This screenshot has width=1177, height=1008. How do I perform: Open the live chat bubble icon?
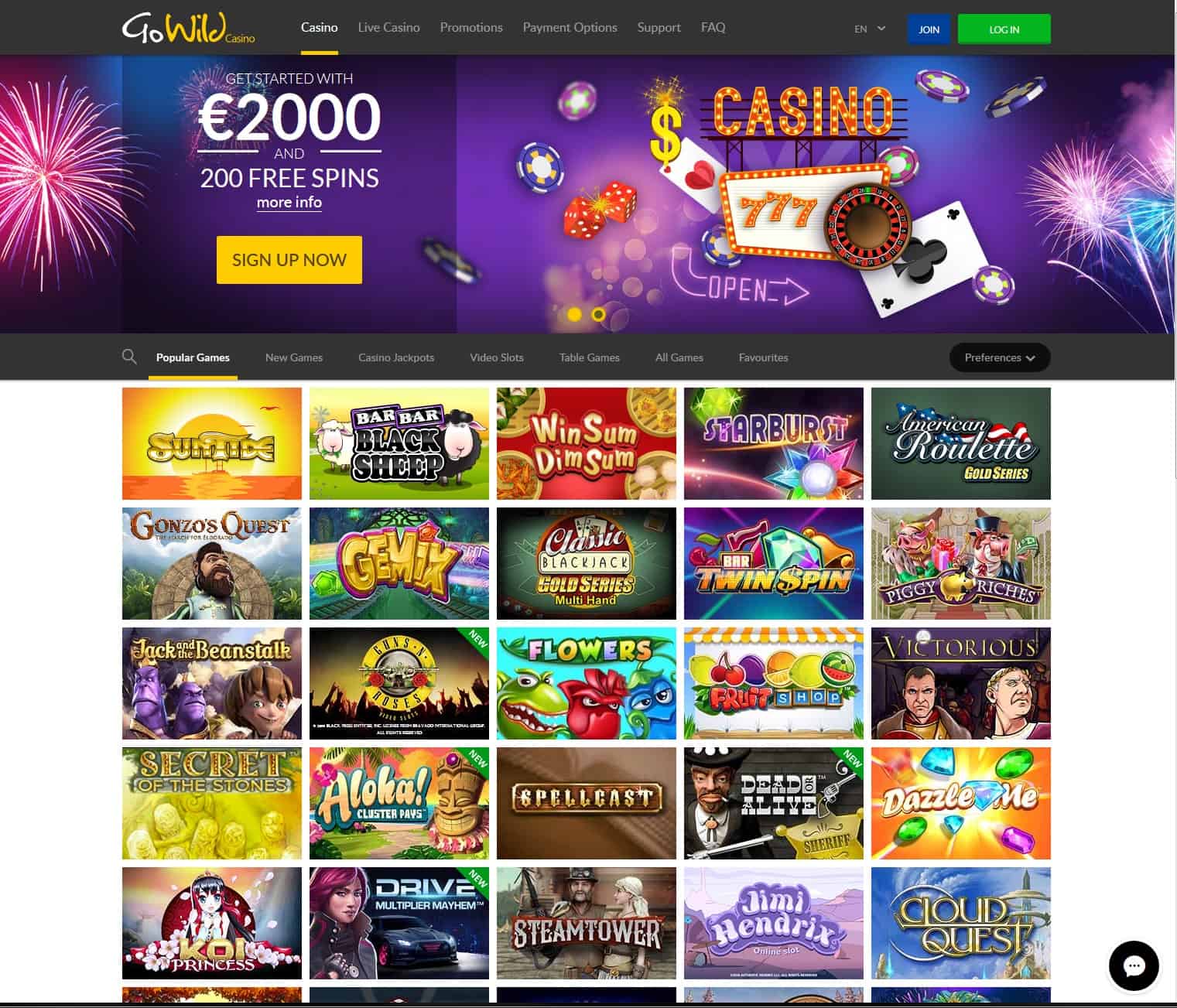coord(1133,965)
